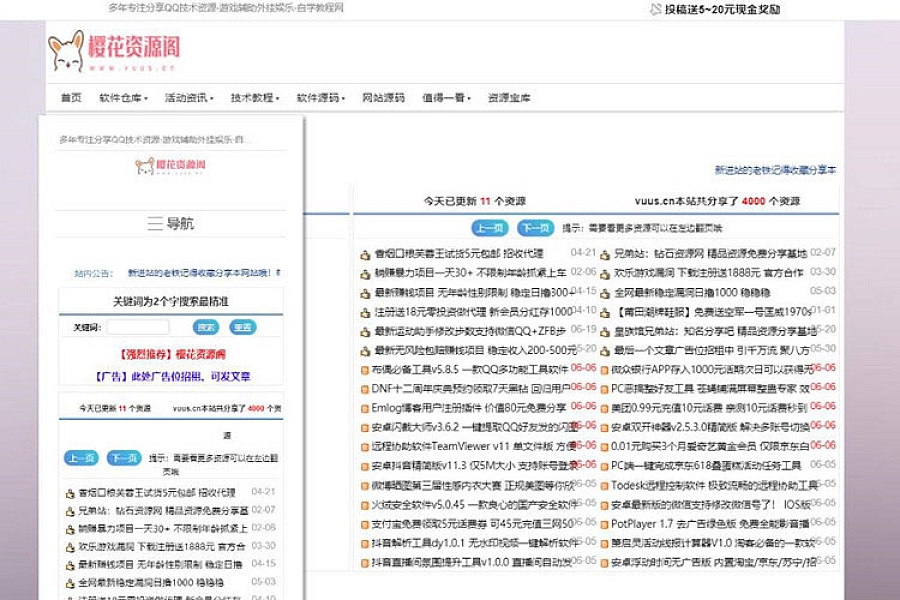Screen dimensions: 900x600
Task: Click the small 樱花资源阁 logo in the mobile preview
Action: pos(170,165)
